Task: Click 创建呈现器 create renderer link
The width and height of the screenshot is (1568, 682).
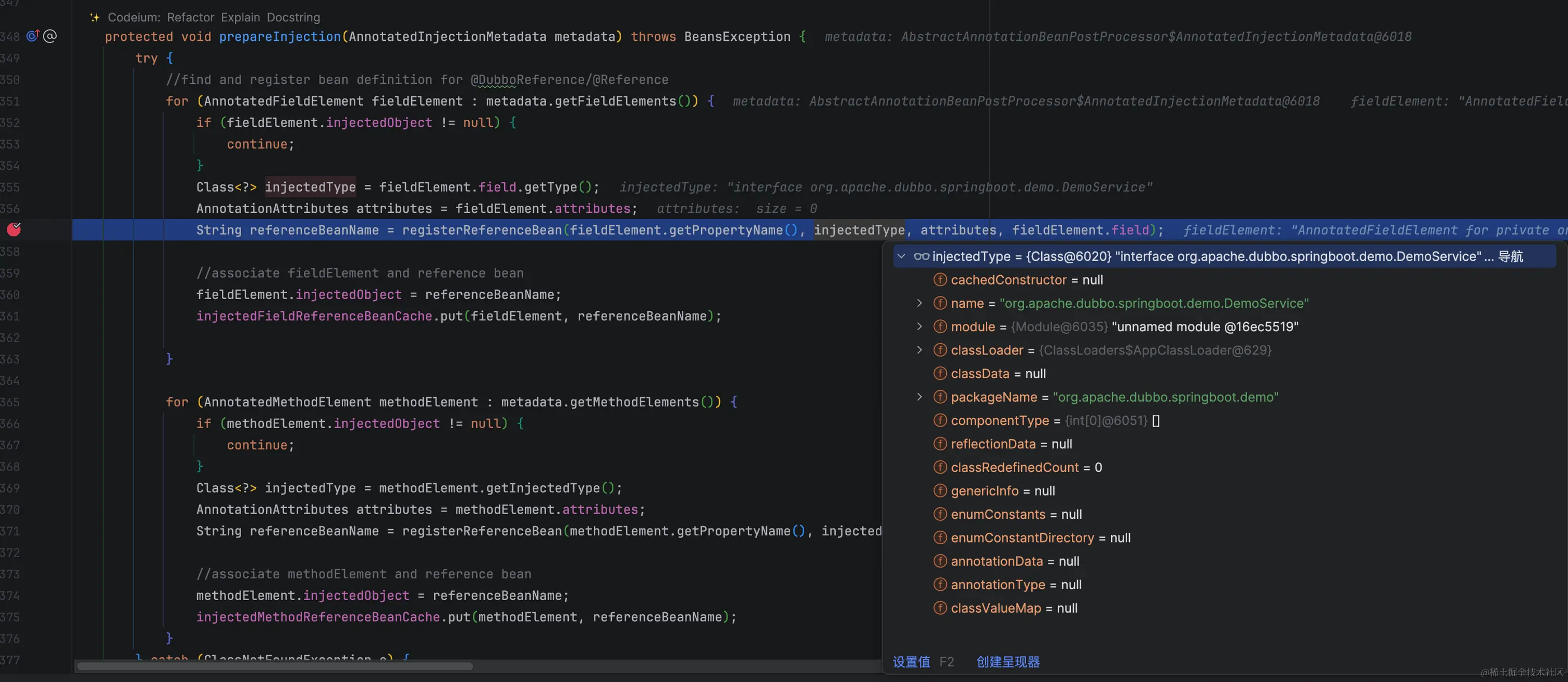Action: pos(1008,661)
